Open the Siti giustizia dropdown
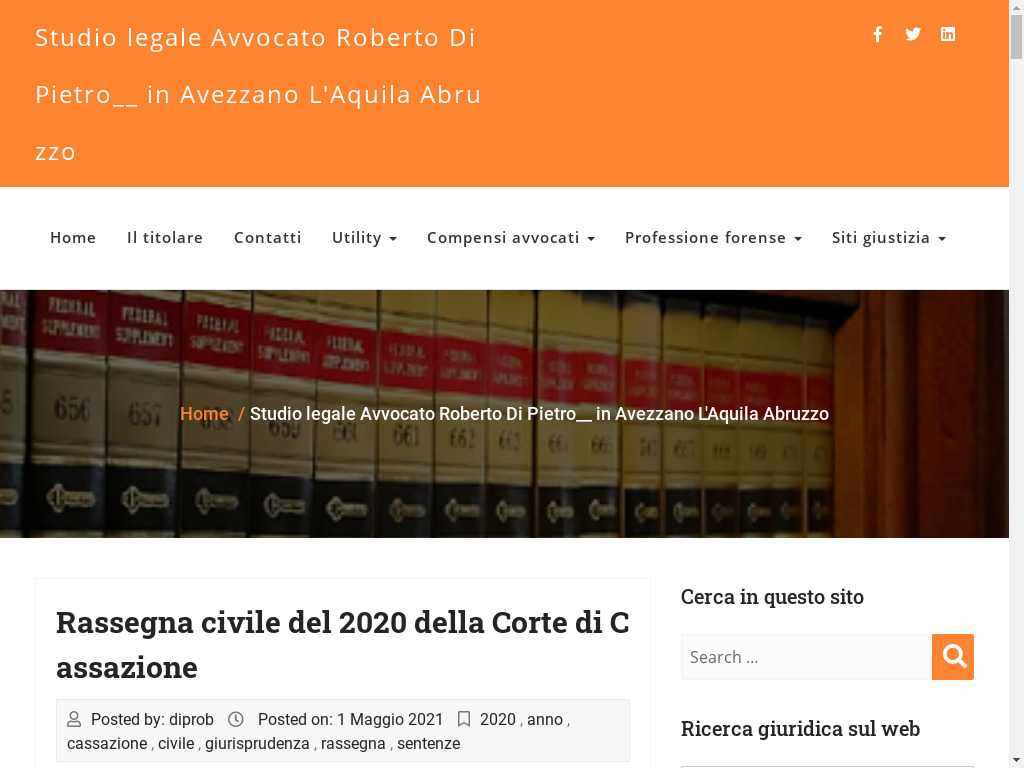The image size is (1024, 768). [x=888, y=238]
